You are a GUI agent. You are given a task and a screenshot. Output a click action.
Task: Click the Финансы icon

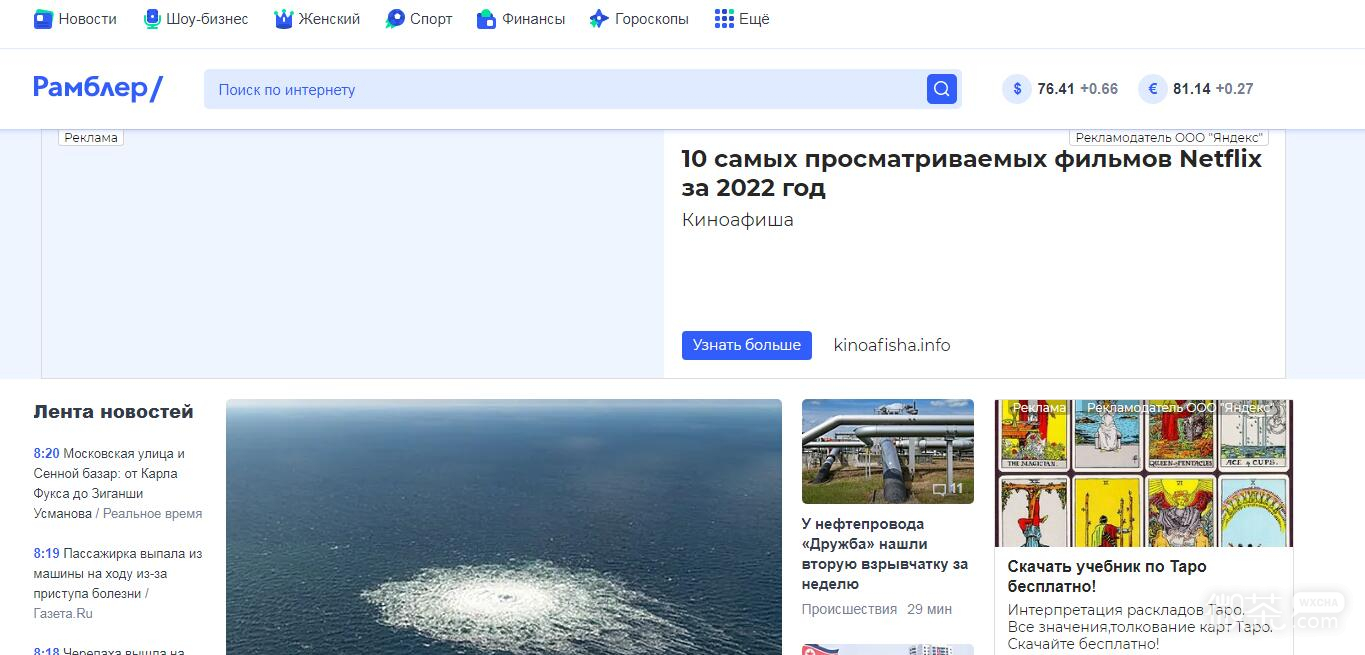pos(486,19)
